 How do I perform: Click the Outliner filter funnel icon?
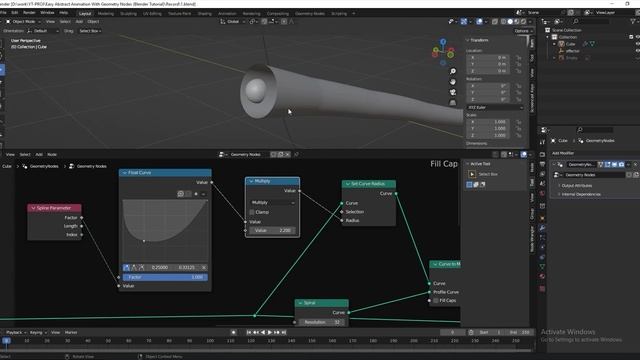coord(633,21)
